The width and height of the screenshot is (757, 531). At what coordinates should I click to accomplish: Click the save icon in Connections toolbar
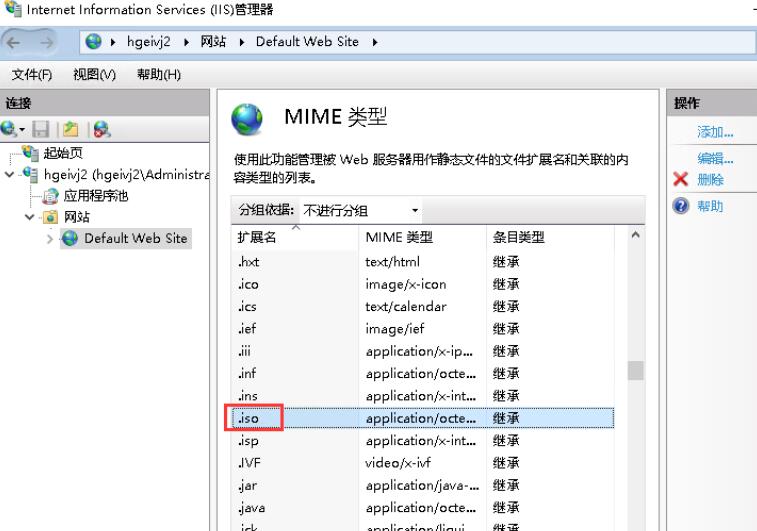[x=41, y=129]
